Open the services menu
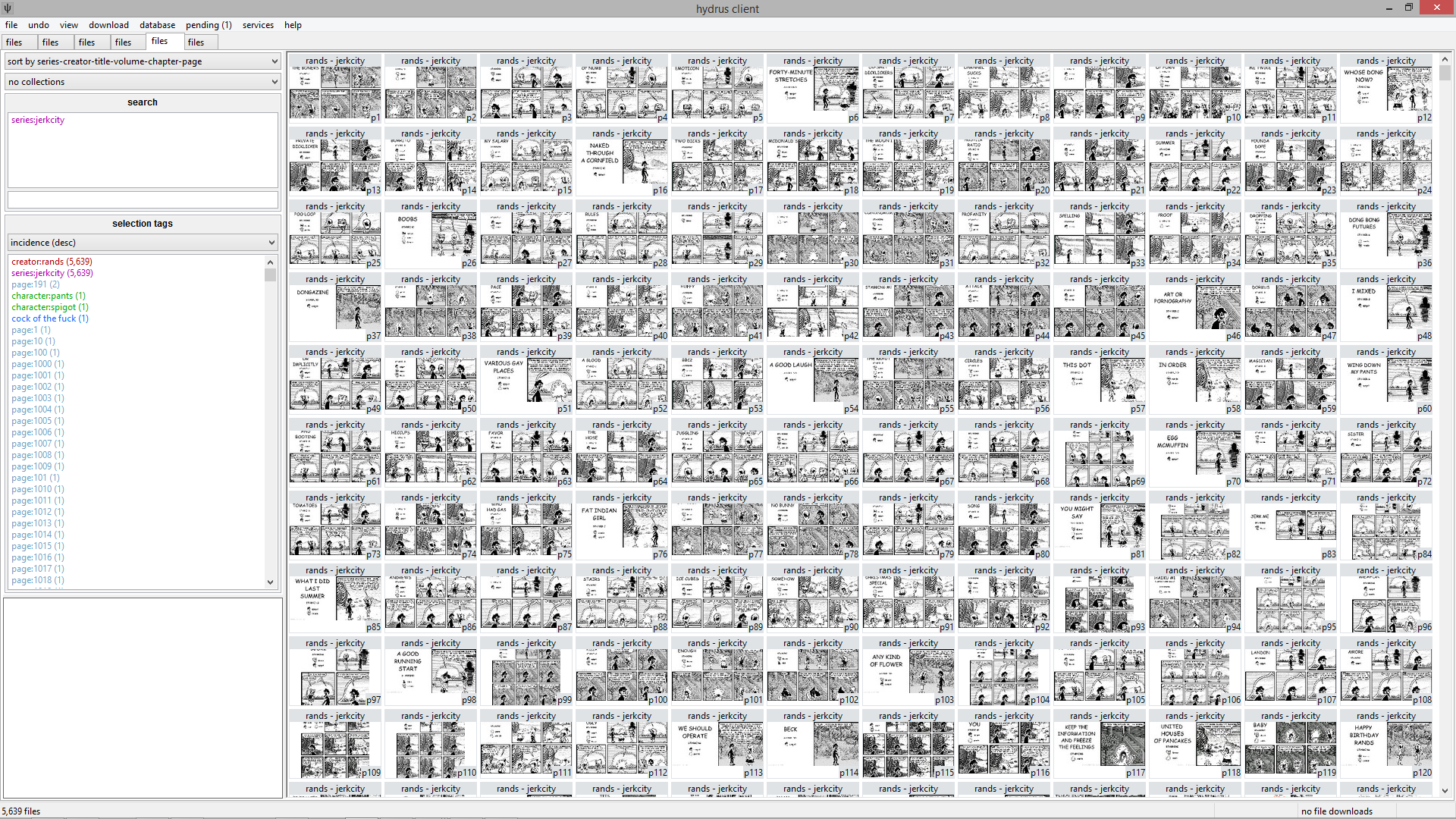The image size is (1456, 819). [x=258, y=25]
